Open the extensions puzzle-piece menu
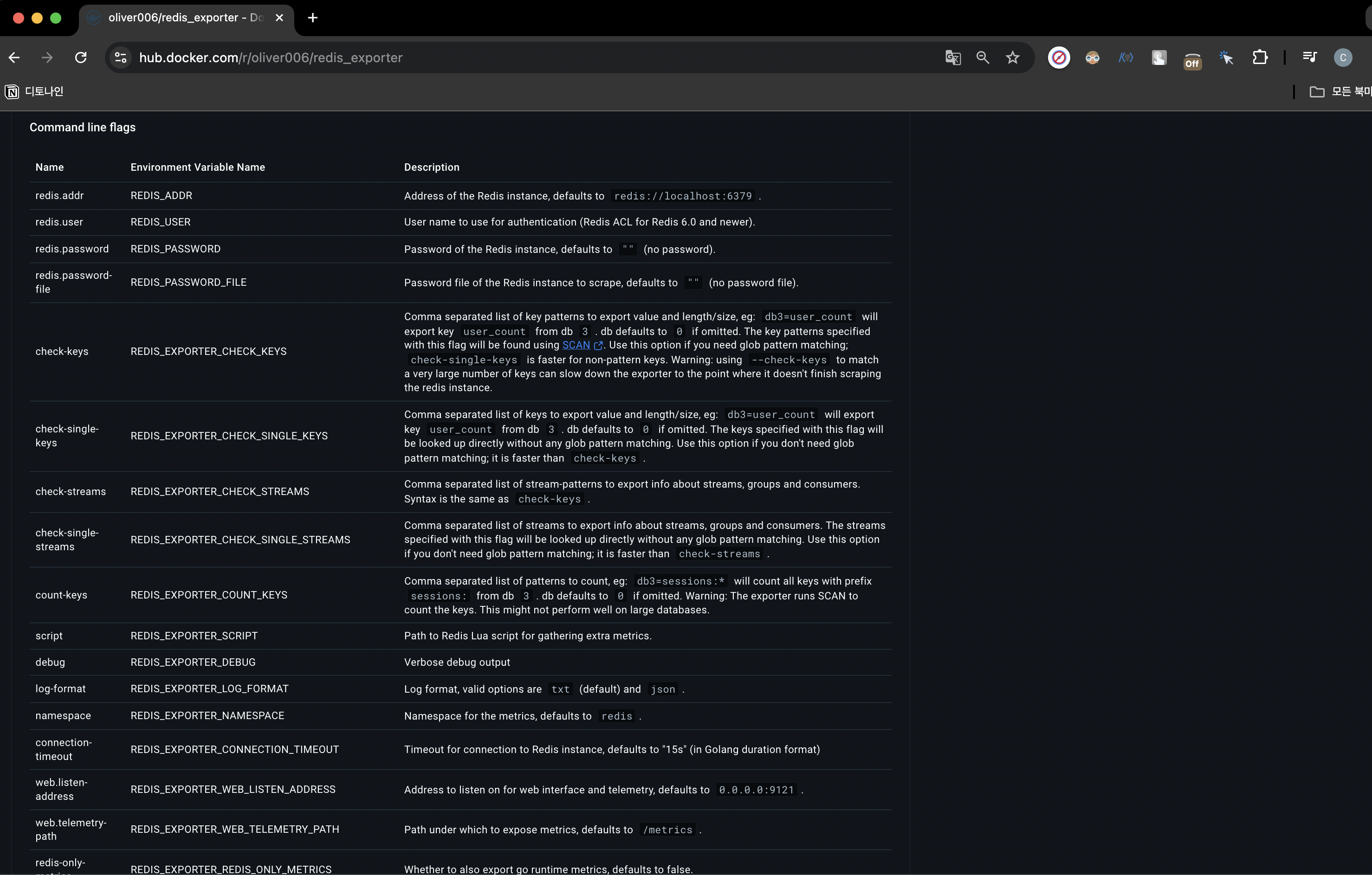This screenshot has height=875, width=1372. click(1260, 58)
